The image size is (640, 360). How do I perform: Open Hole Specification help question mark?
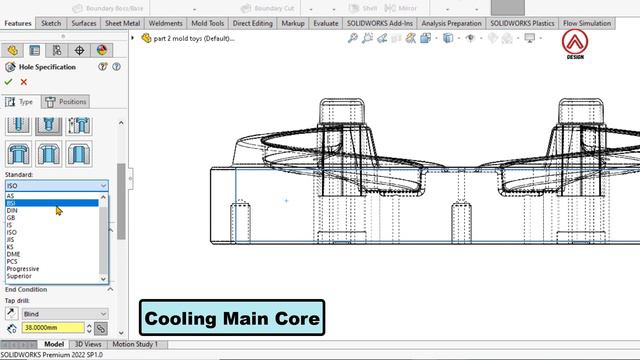(116, 67)
